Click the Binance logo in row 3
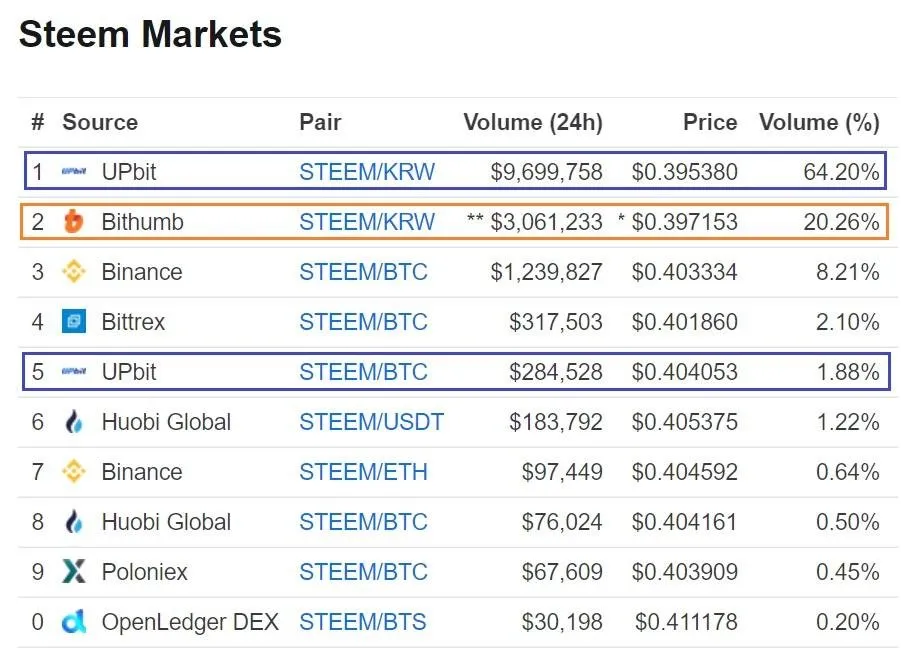 pos(74,271)
